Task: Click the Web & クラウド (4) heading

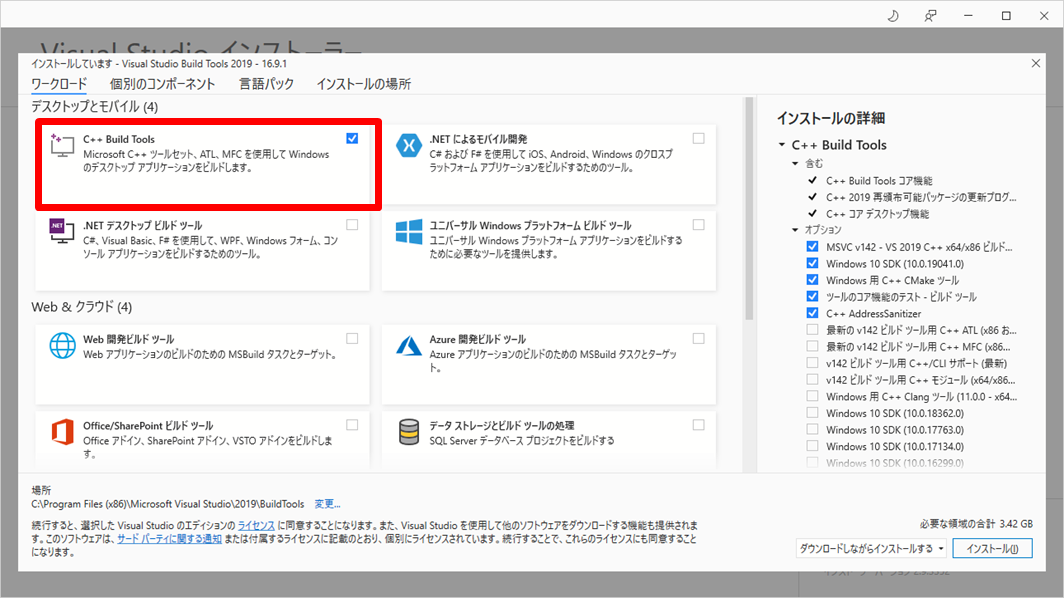Action: pos(81,307)
